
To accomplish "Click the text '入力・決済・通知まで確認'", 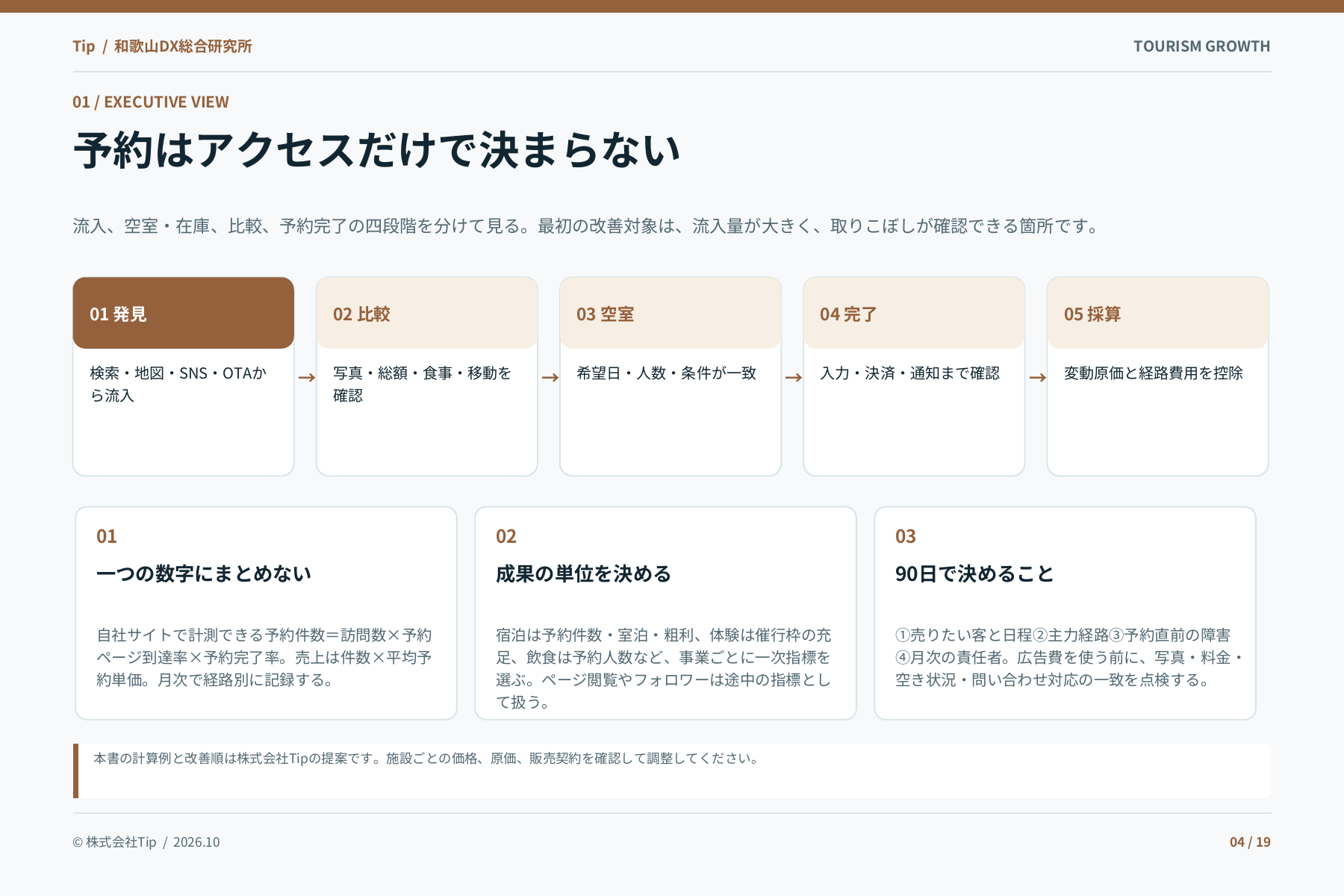I will pos(909,373).
